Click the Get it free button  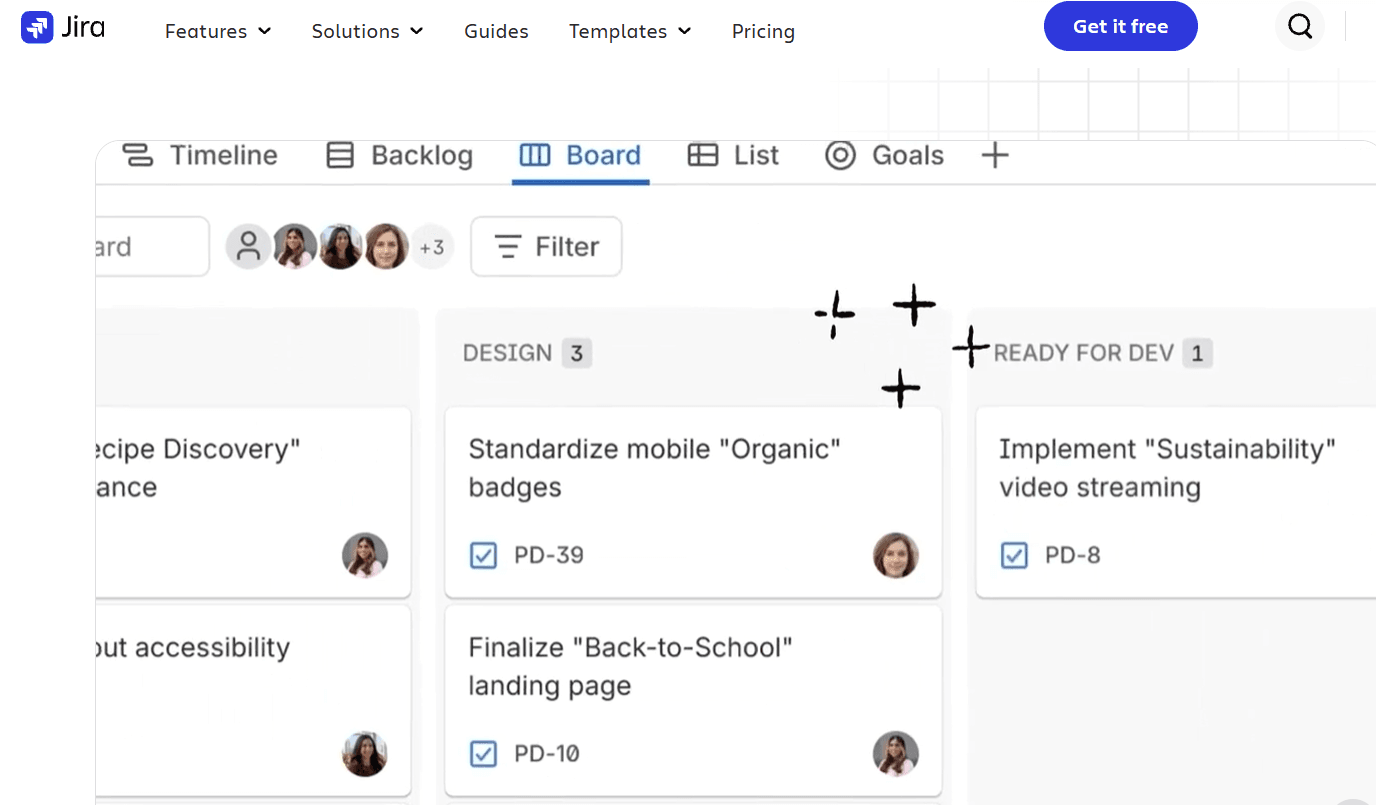[x=1120, y=26]
